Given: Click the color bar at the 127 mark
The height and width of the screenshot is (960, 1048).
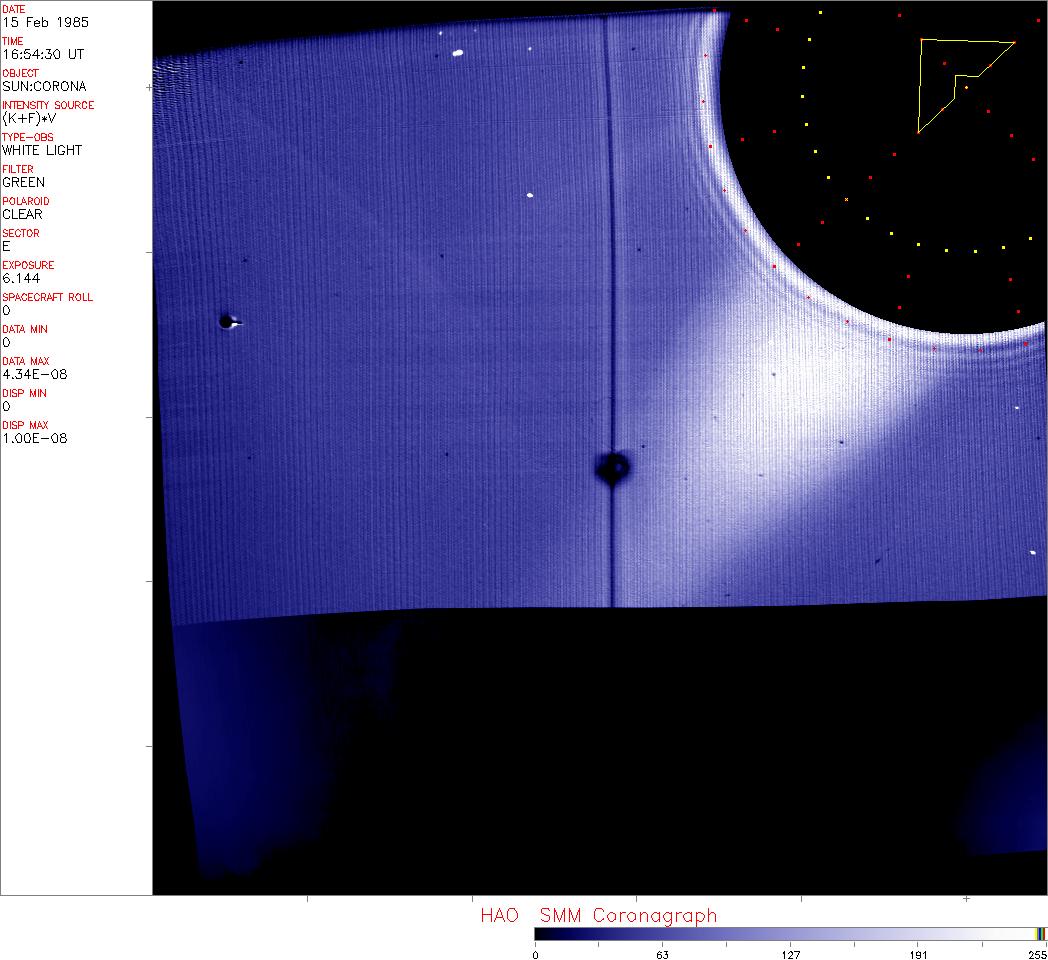Looking at the screenshot, I should 790,933.
